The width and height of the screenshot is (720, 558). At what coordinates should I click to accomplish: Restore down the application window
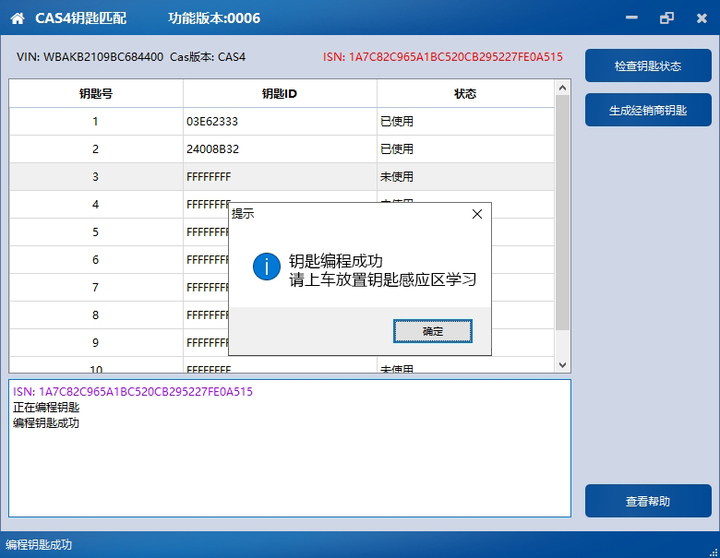[667, 18]
